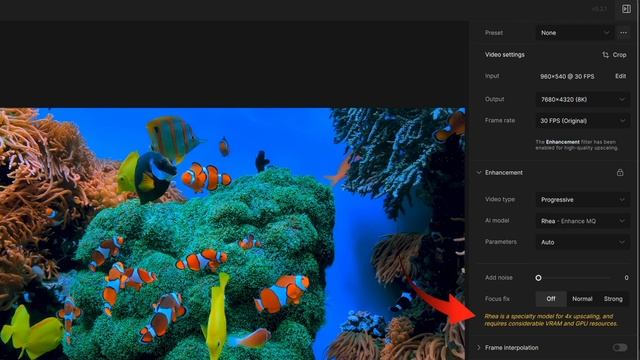
Task: Open the AI model dropdown
Action: click(582, 221)
